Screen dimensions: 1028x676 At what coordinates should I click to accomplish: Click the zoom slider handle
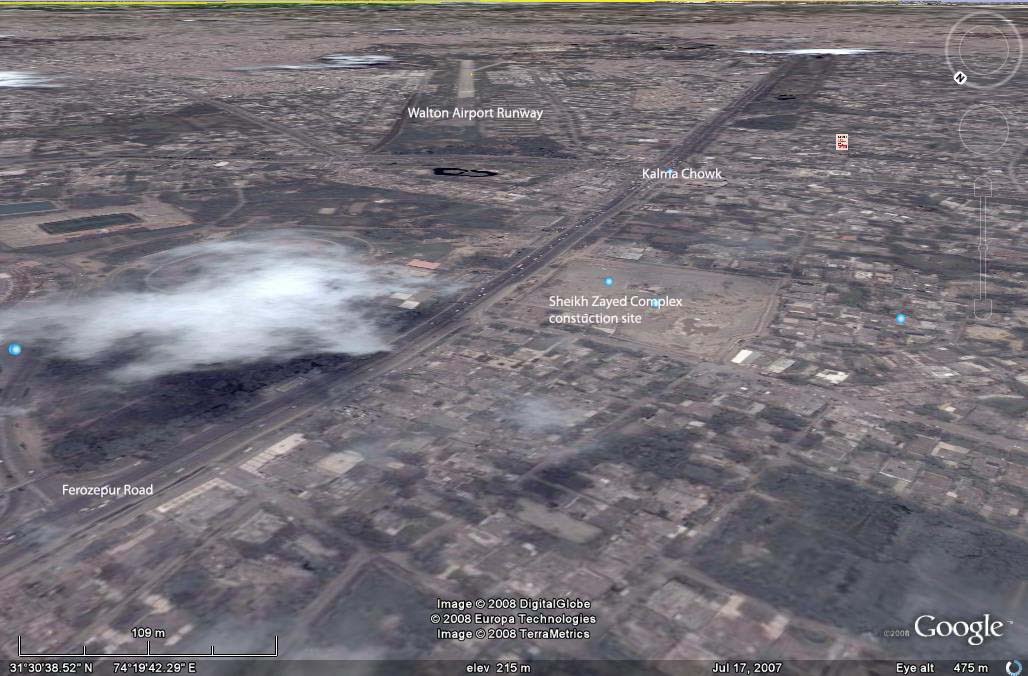click(x=985, y=246)
